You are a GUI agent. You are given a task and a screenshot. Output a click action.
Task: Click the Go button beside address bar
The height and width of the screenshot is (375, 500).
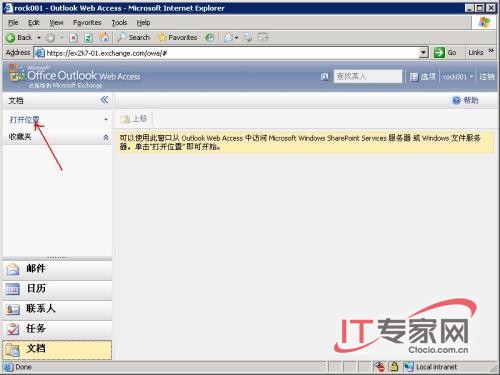445,53
